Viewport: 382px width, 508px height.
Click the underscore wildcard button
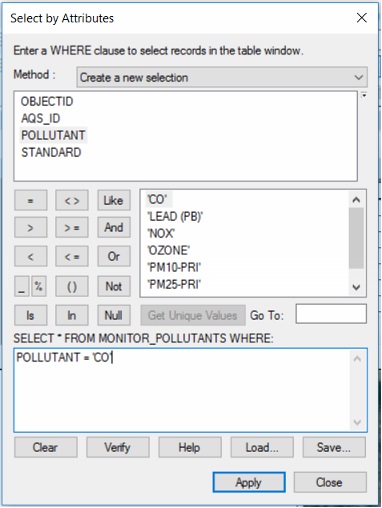22,286
